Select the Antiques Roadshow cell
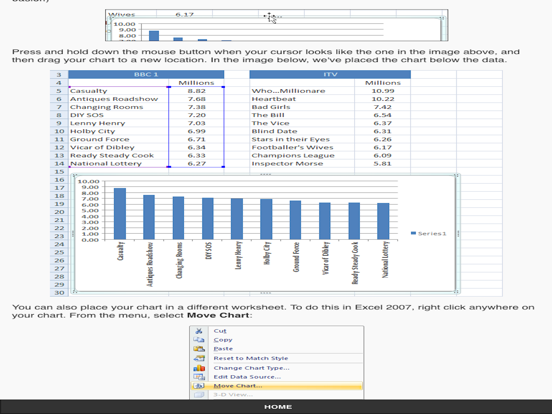The height and width of the screenshot is (414, 552). pos(118,99)
